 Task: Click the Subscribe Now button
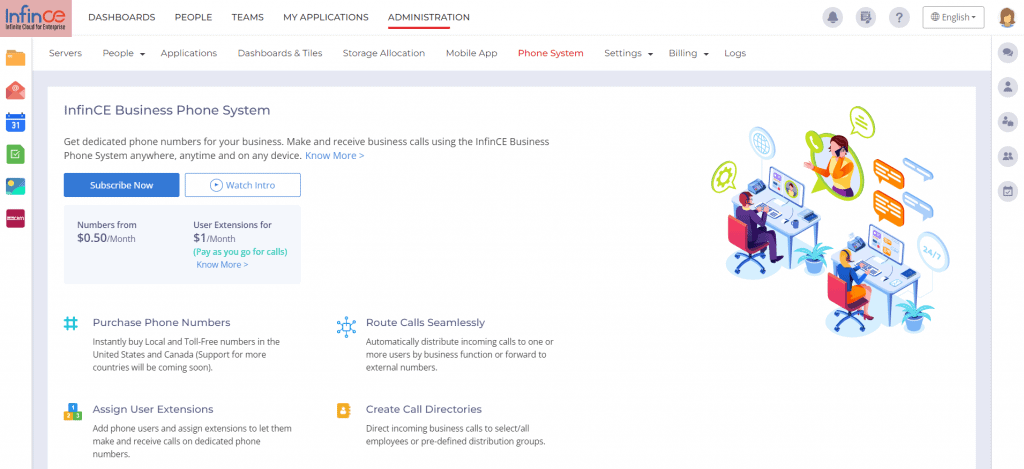click(121, 185)
